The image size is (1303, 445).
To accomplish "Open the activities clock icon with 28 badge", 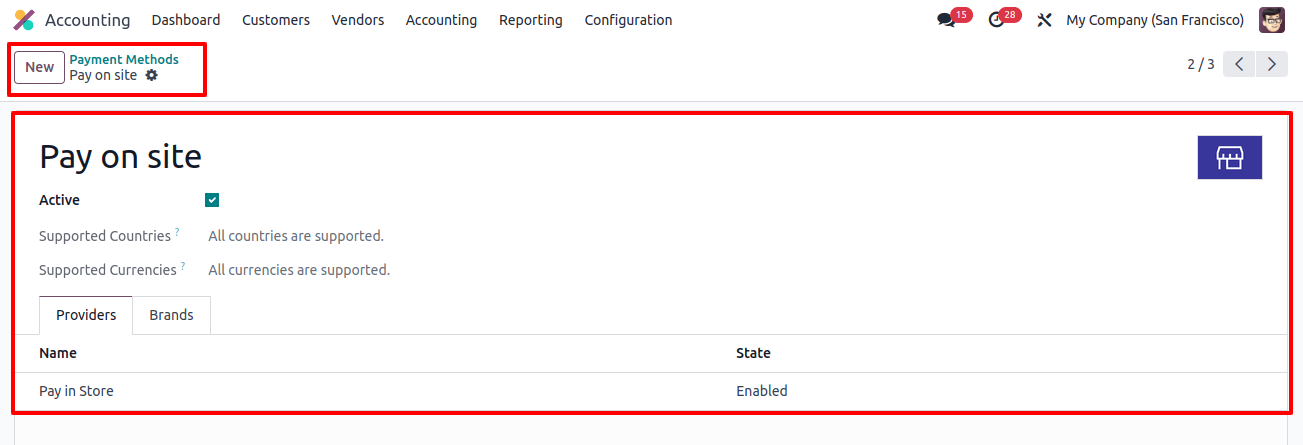I will point(996,20).
